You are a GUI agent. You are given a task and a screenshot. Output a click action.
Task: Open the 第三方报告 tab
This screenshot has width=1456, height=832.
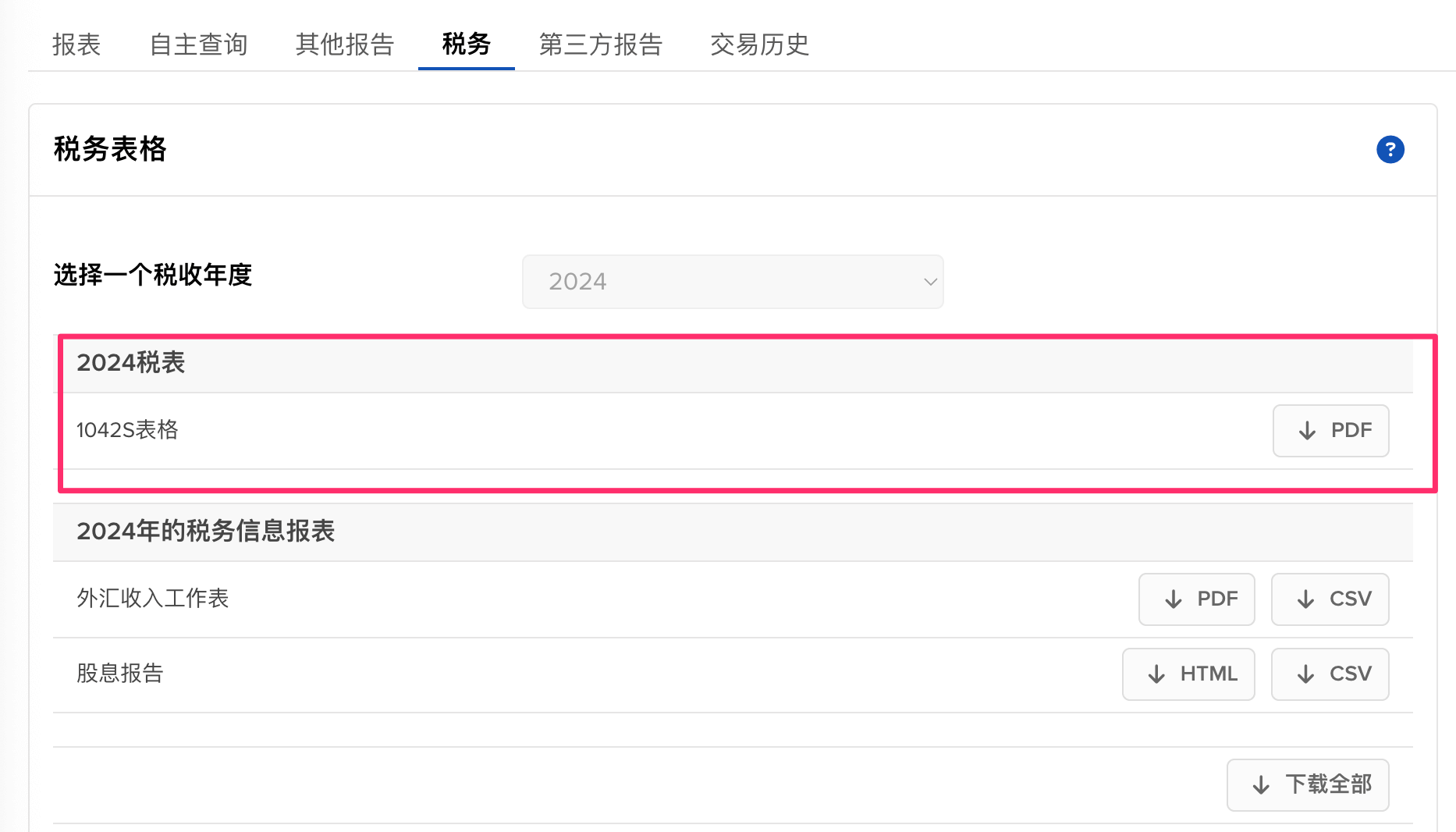point(600,44)
